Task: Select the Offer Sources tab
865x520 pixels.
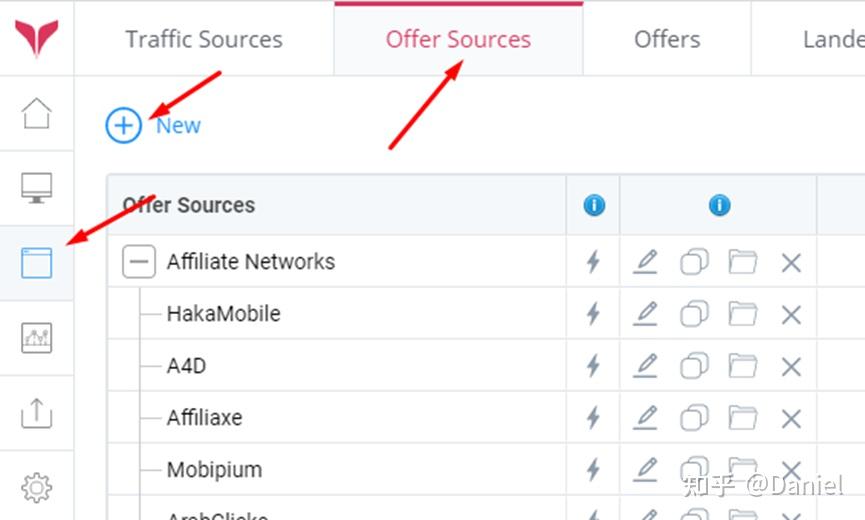Action: point(458,40)
